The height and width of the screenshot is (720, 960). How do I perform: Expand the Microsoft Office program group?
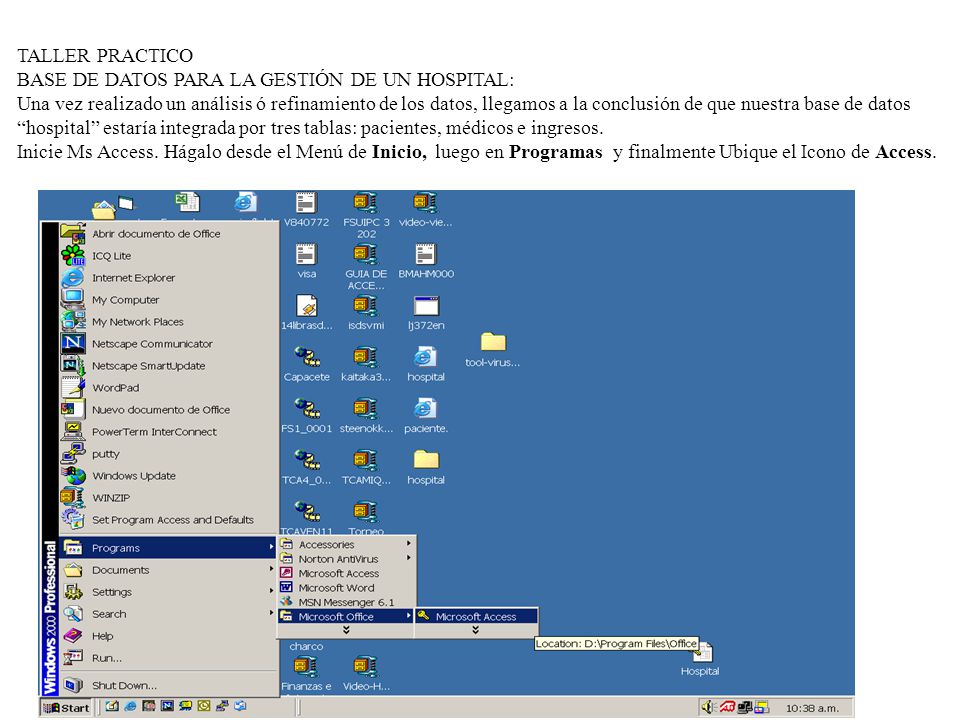click(347, 617)
